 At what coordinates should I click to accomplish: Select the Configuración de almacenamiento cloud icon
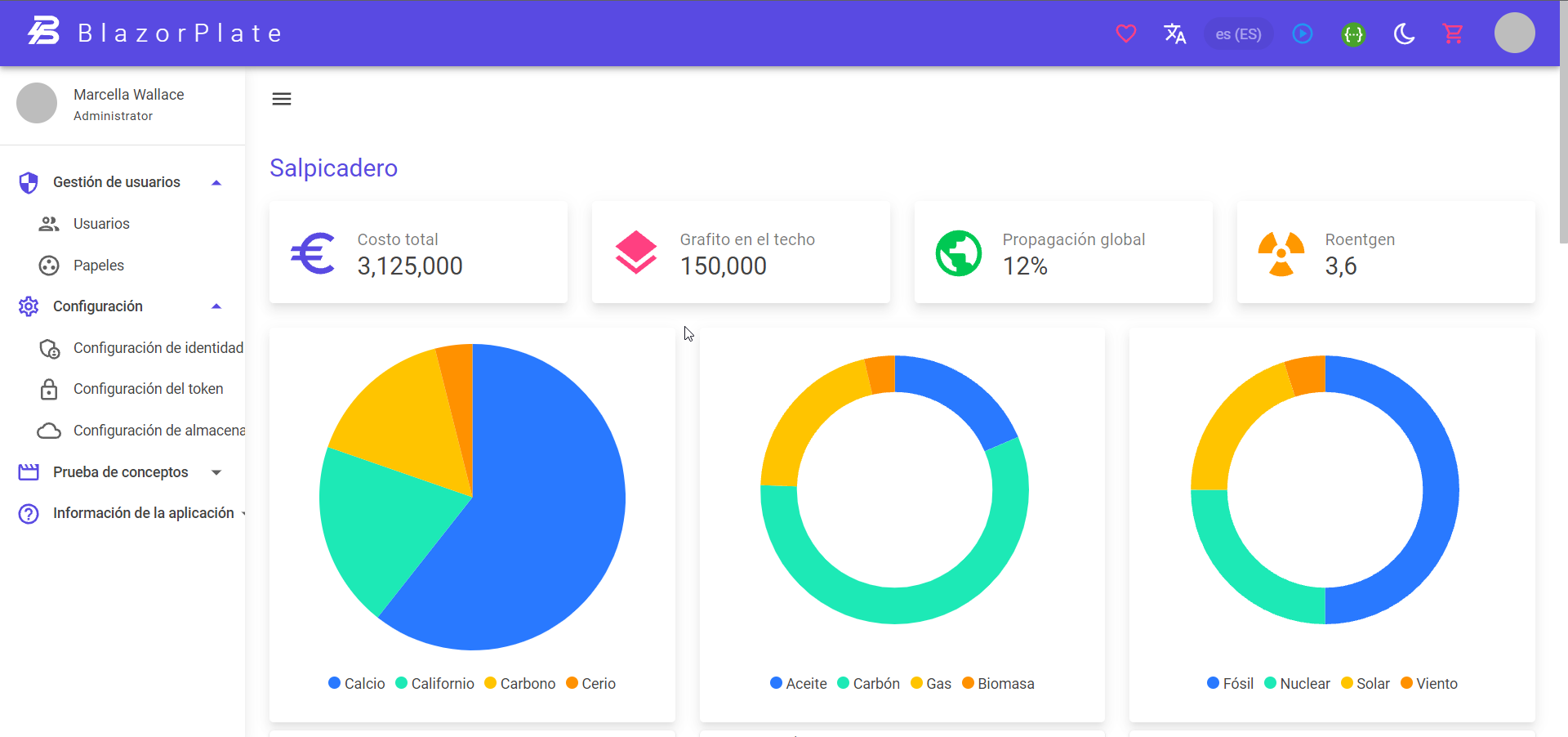[x=49, y=431]
